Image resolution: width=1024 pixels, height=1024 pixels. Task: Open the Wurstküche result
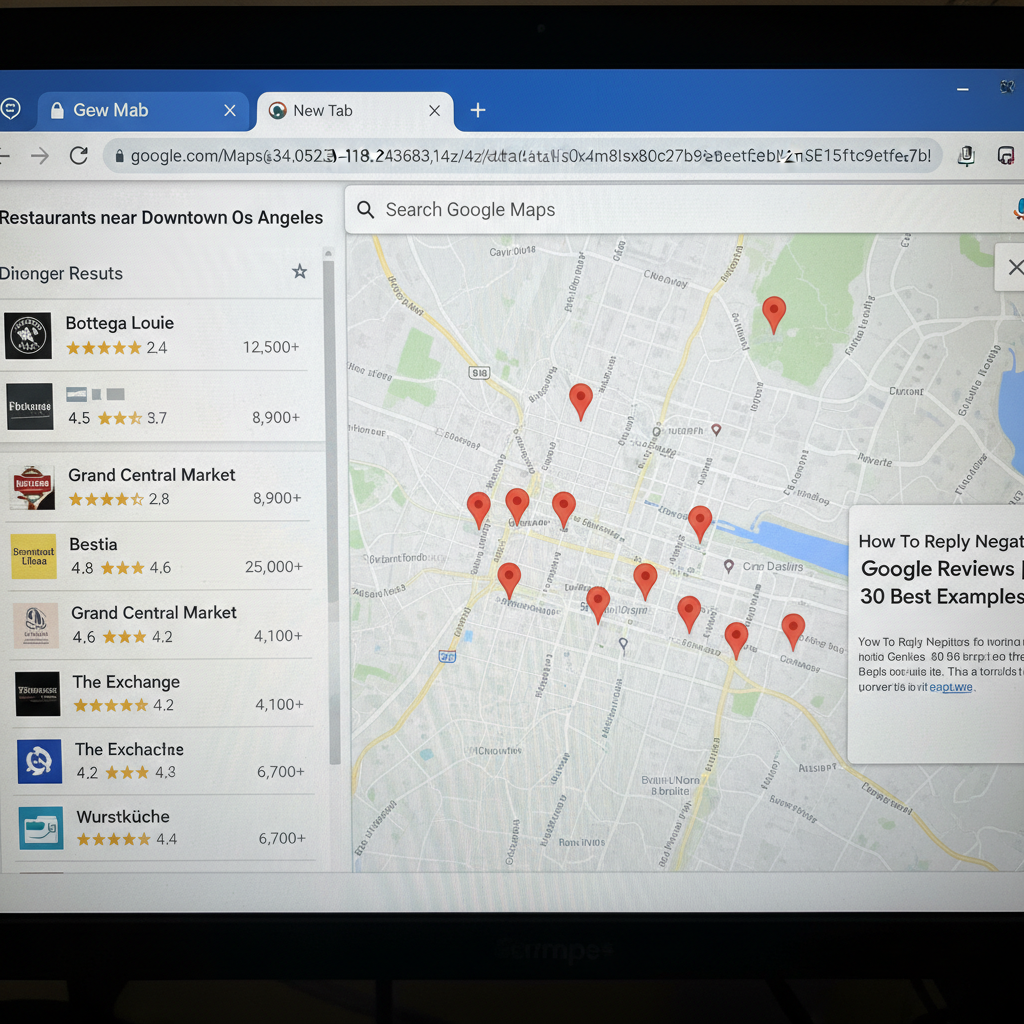coord(163,827)
